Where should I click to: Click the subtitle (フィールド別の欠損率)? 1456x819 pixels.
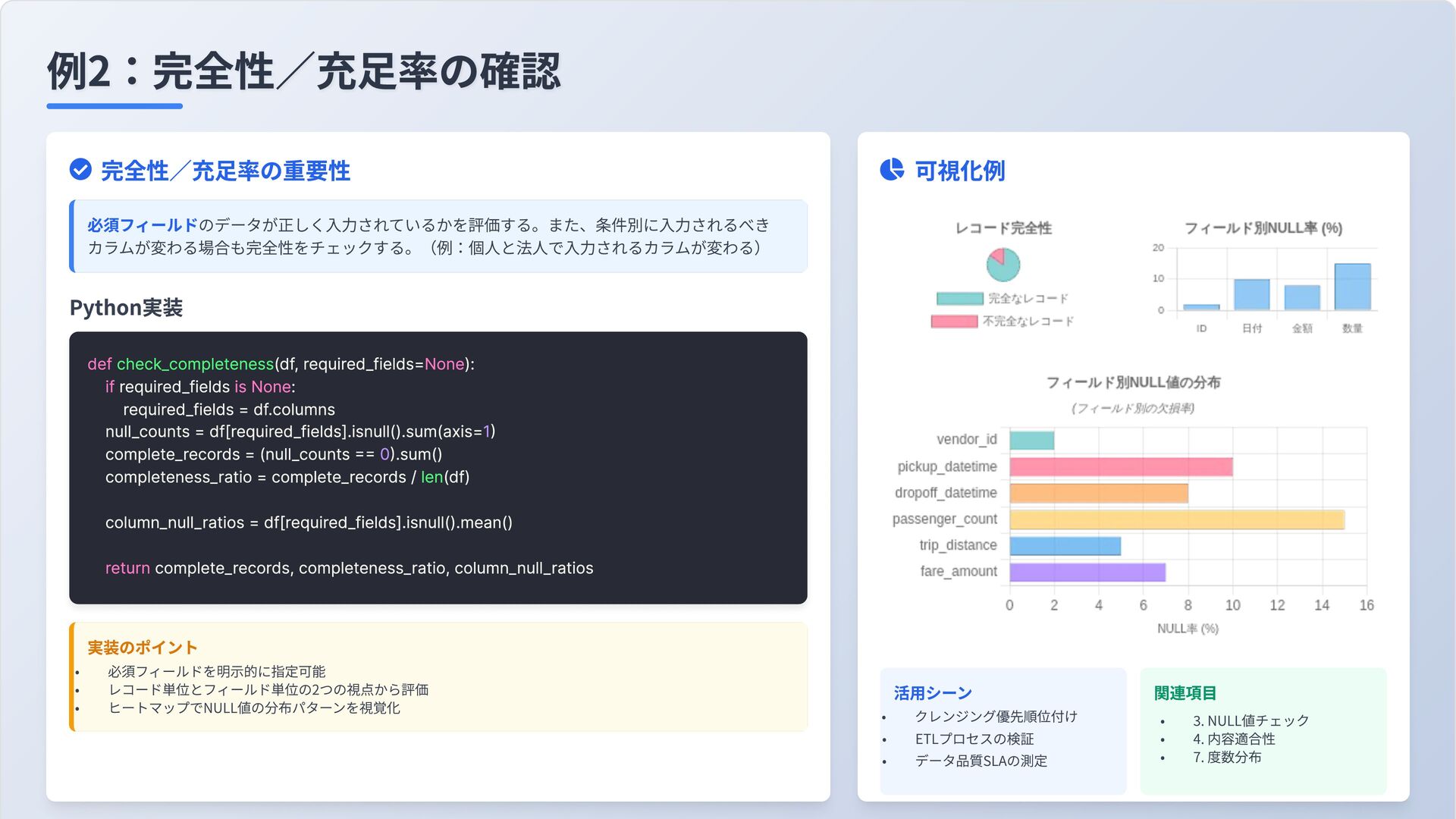(1133, 408)
